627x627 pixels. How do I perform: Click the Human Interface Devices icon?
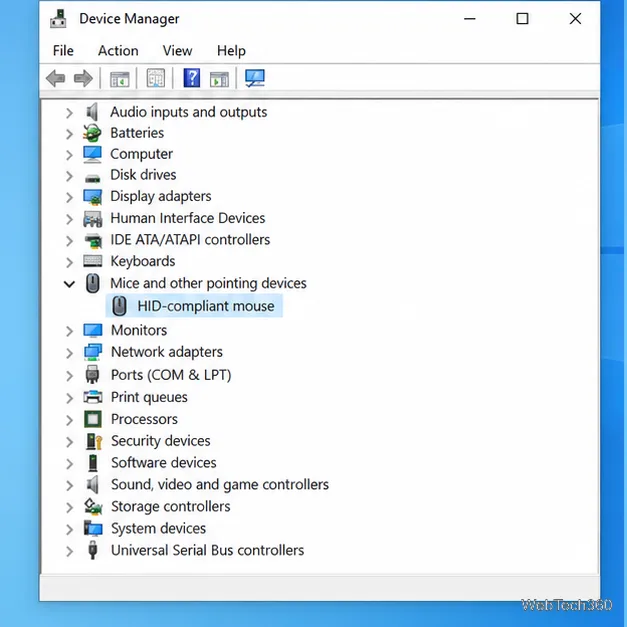tap(92, 219)
